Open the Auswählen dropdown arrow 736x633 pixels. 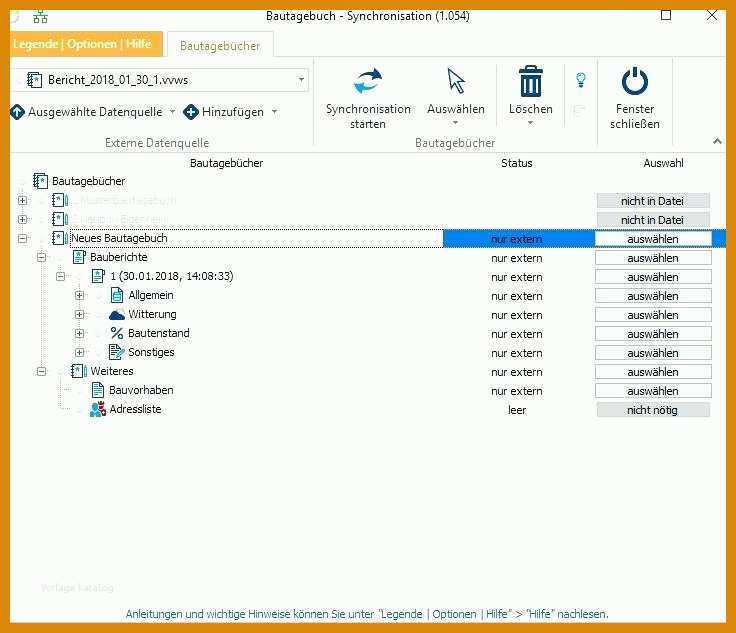tap(455, 123)
